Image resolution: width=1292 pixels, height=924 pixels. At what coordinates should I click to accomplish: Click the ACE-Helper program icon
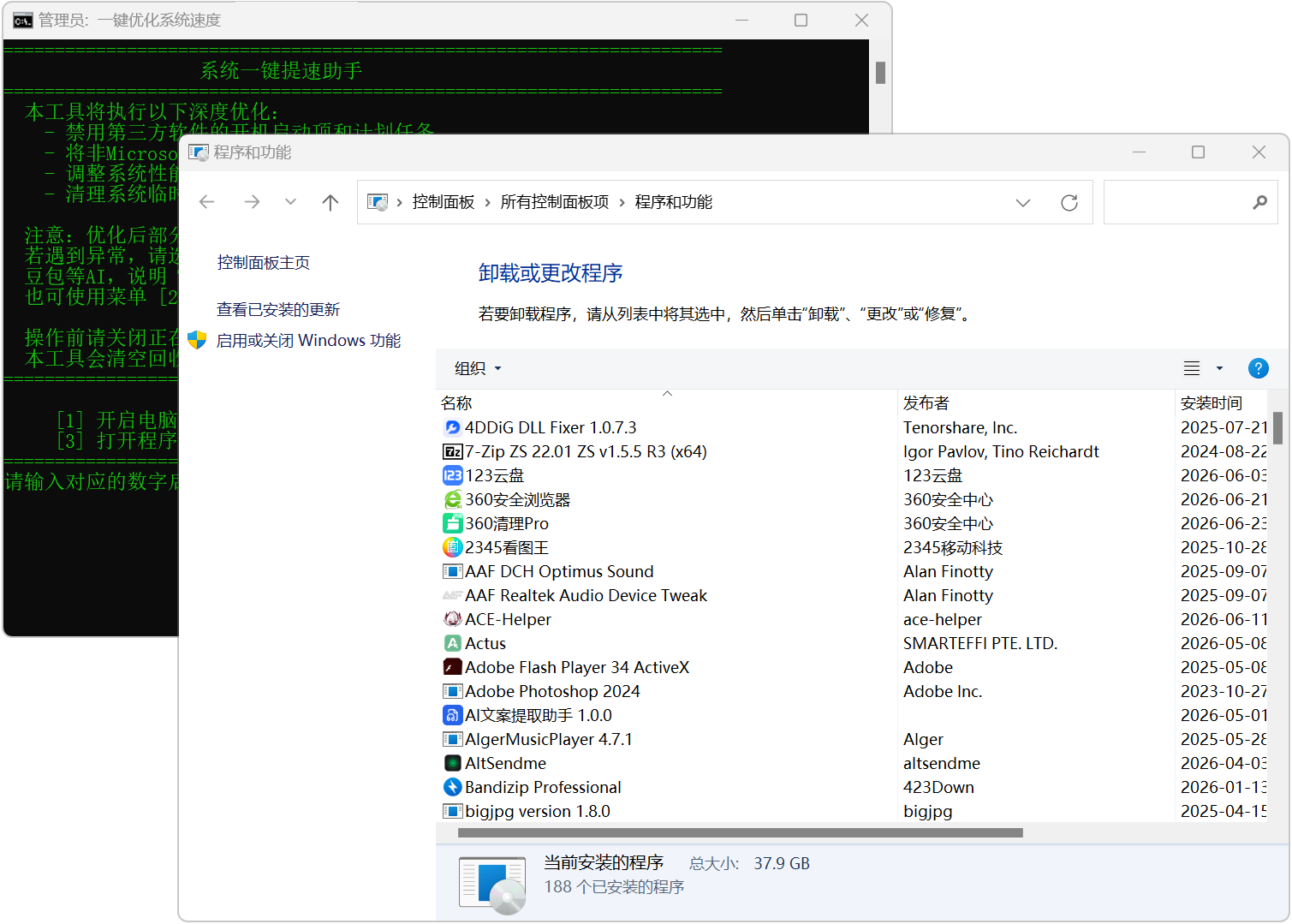pyautogui.click(x=452, y=619)
